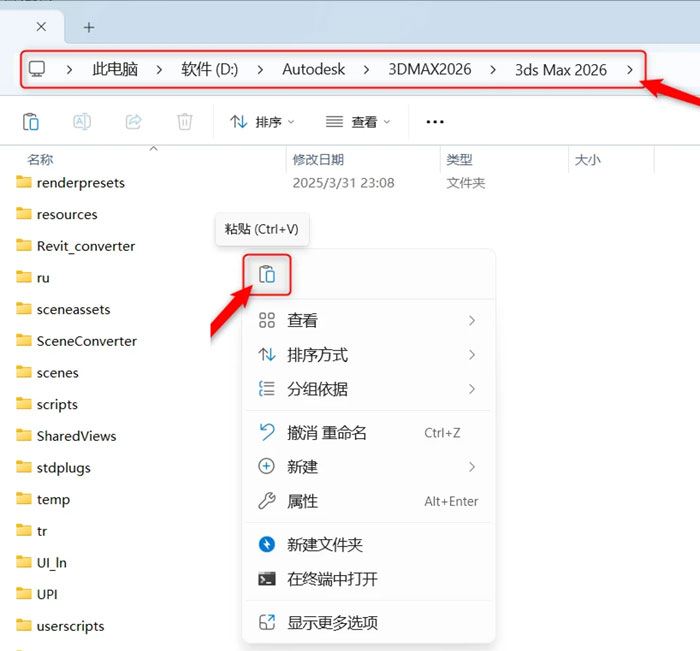Viewport: 700px width, 651px height.
Task: Sort by the 修改日期 column header
Action: [x=318, y=159]
